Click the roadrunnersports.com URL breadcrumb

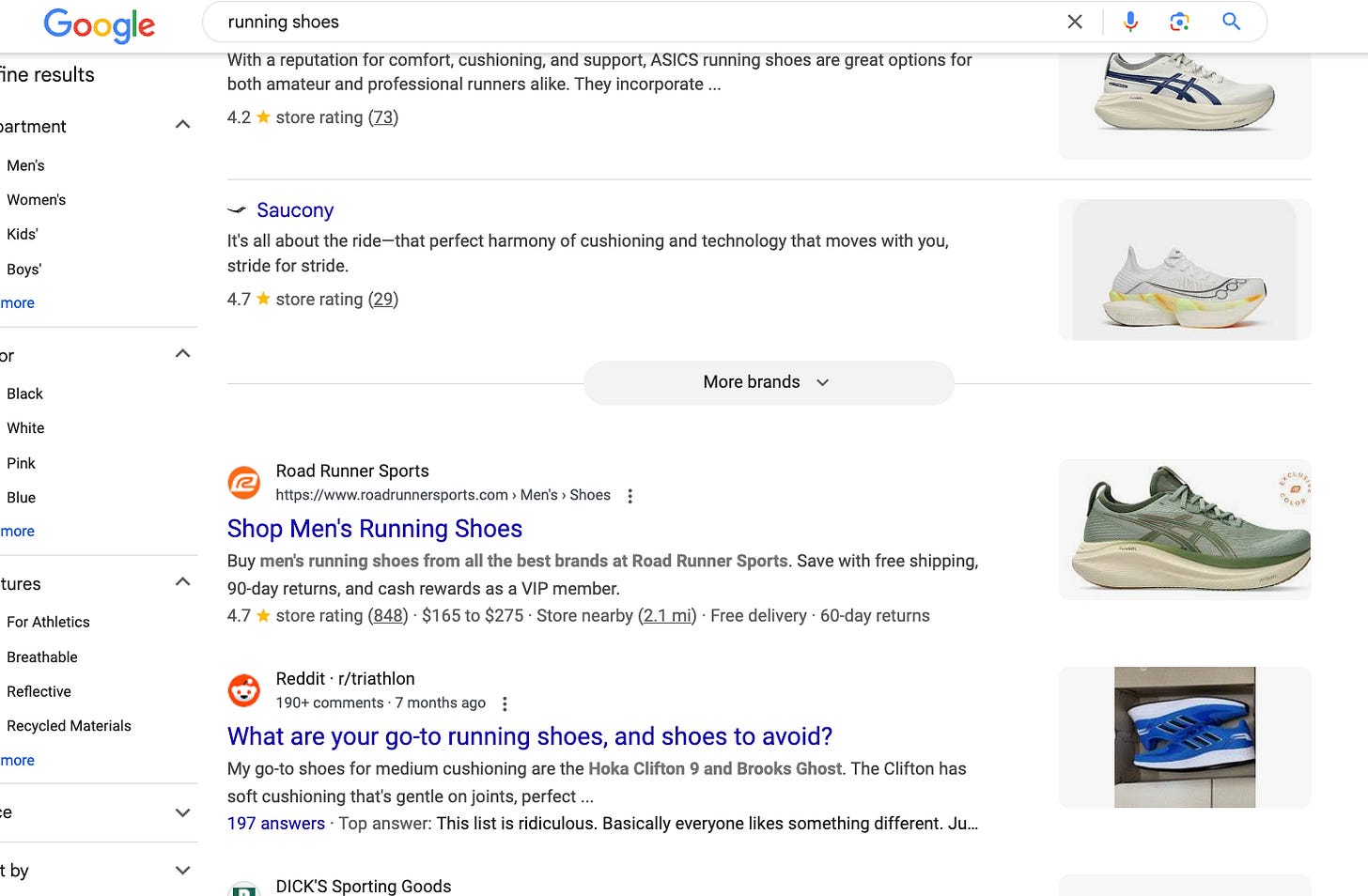pyautogui.click(x=443, y=495)
